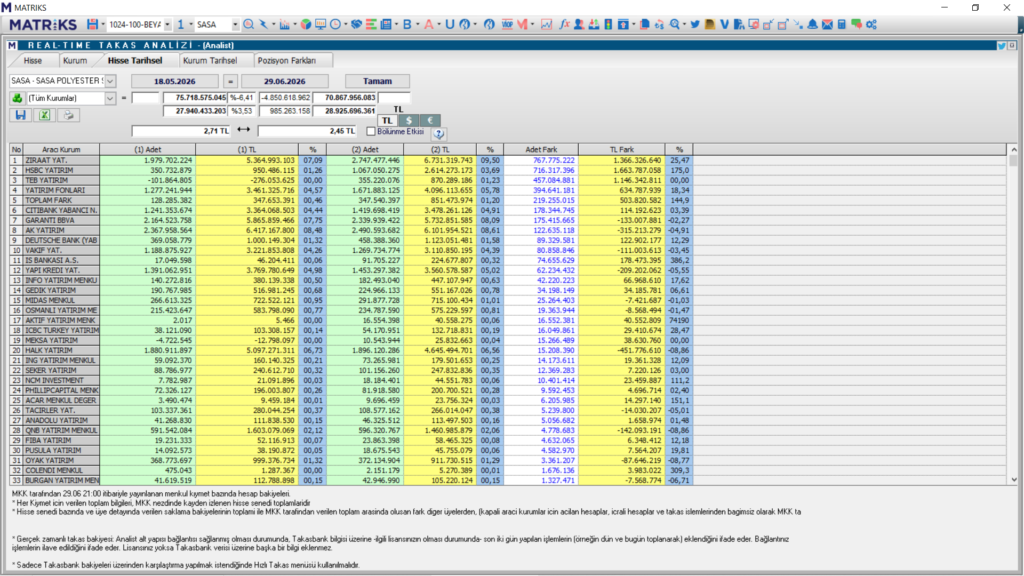This screenshot has width=1024, height=576.
Task: Sort by the TL Fark column header
Action: pos(622,150)
